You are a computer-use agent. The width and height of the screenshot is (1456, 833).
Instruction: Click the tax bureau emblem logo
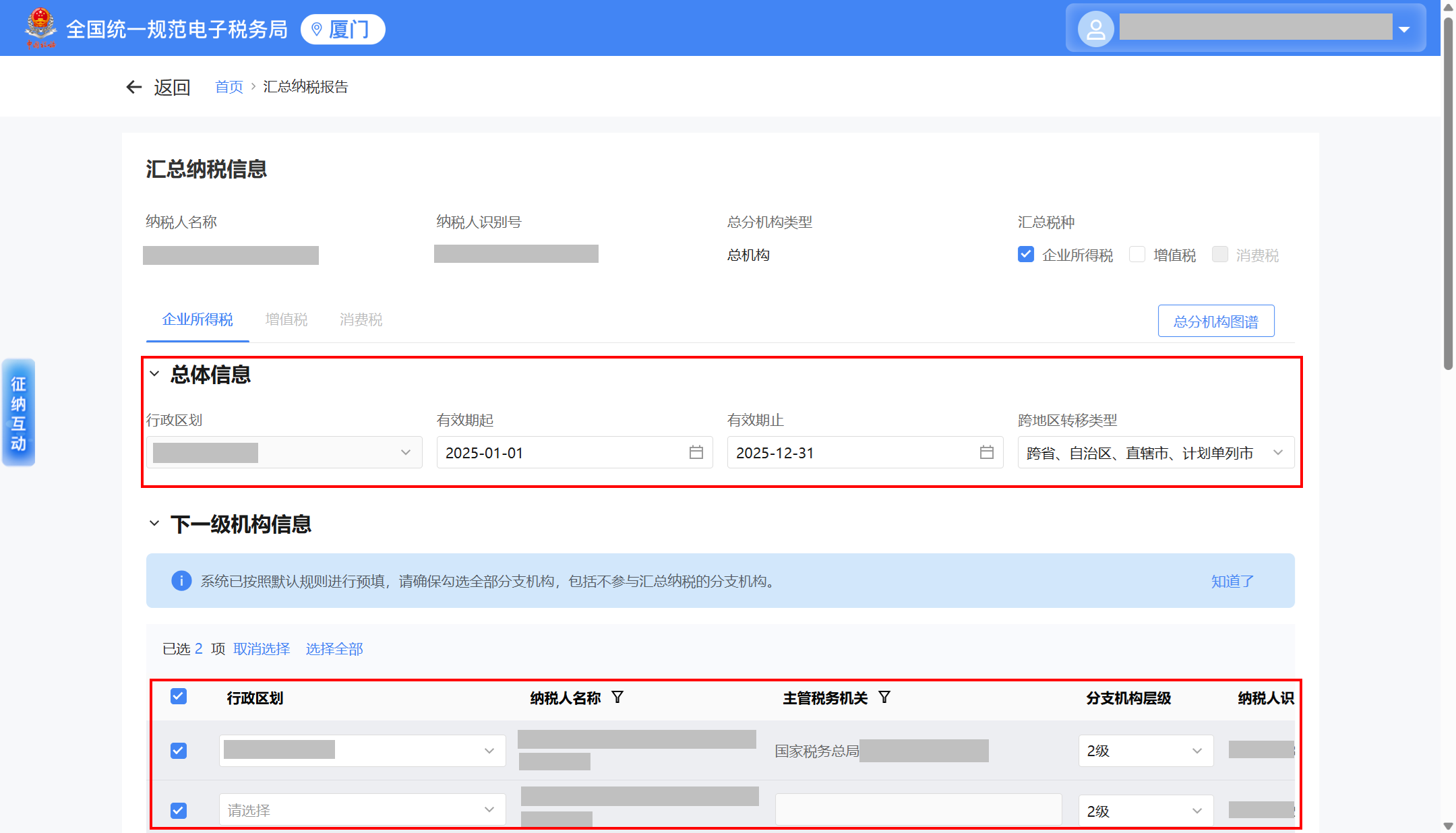40,27
